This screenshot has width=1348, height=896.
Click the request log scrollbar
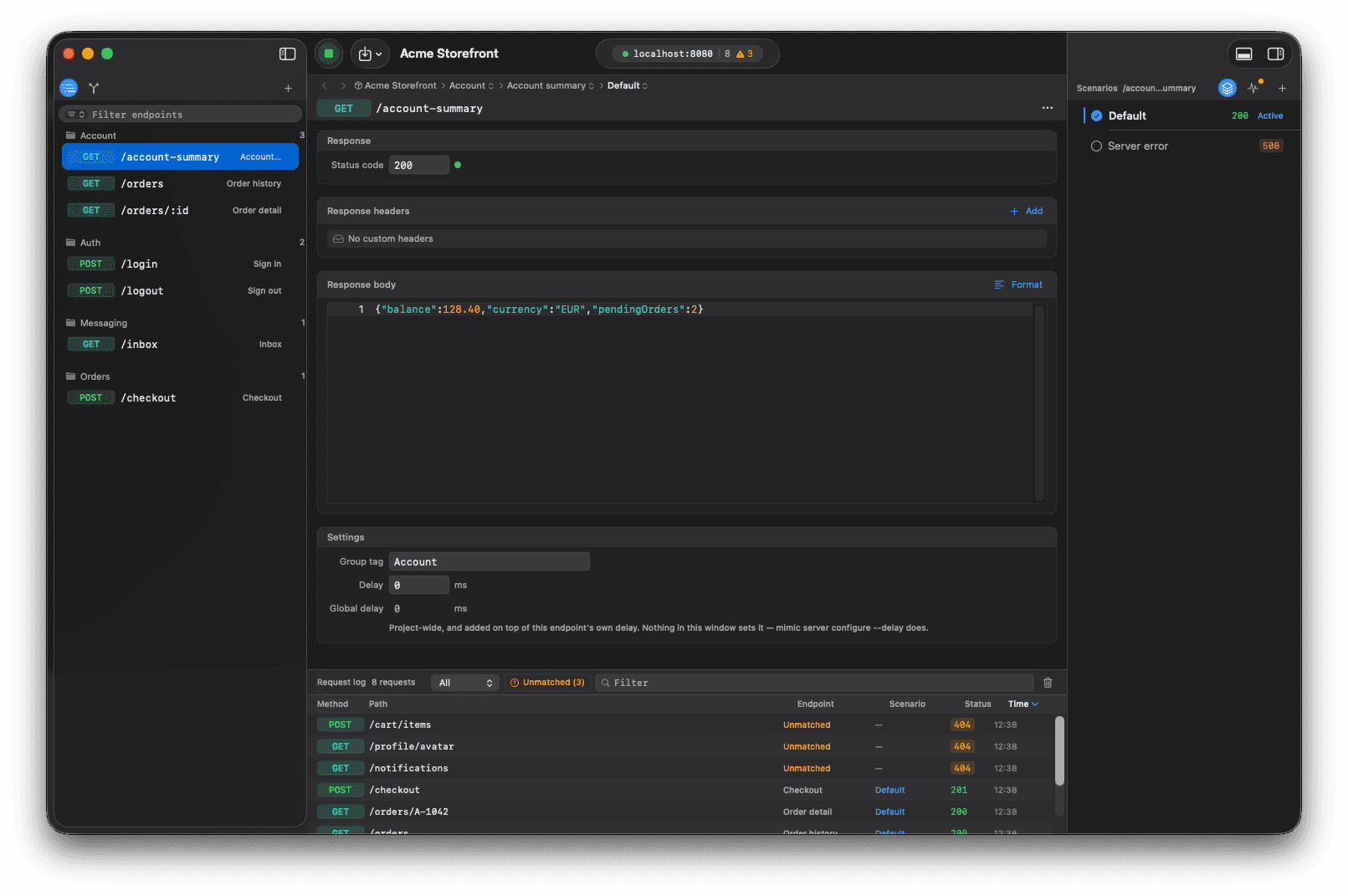click(x=1059, y=750)
